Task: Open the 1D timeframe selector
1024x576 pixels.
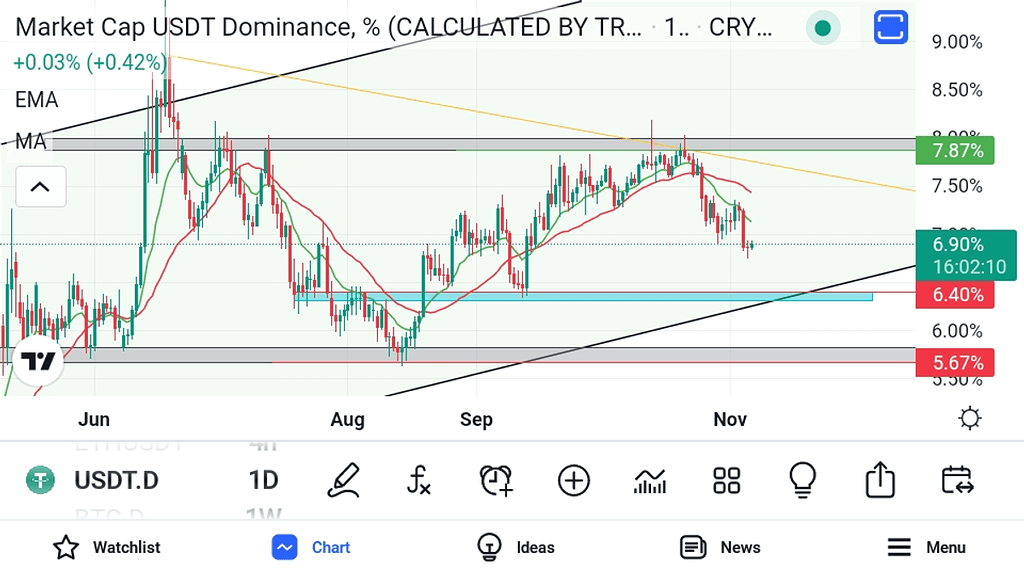Action: 263,480
